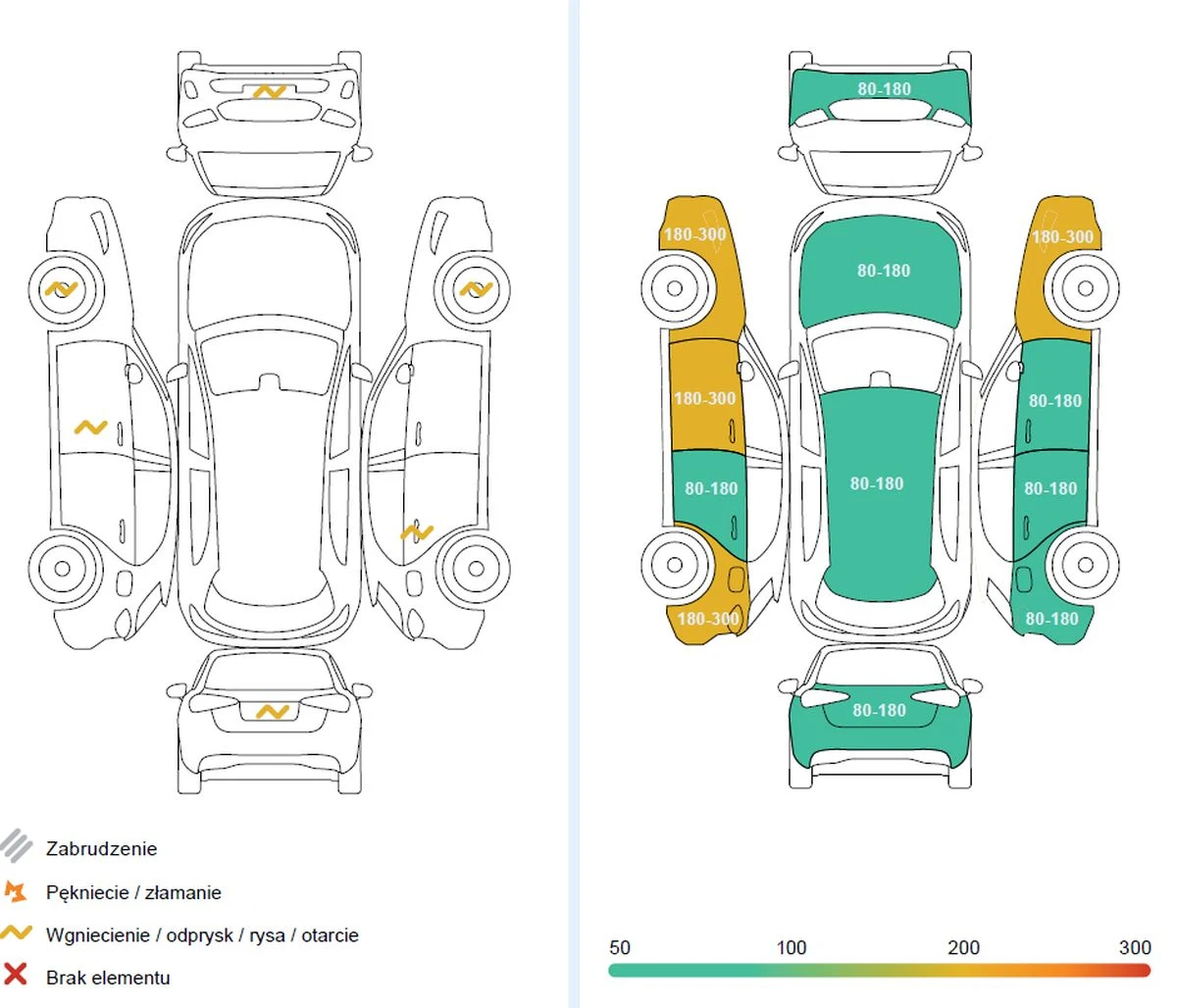Click right-side rear fender 80-180 green panel

click(x=1051, y=619)
